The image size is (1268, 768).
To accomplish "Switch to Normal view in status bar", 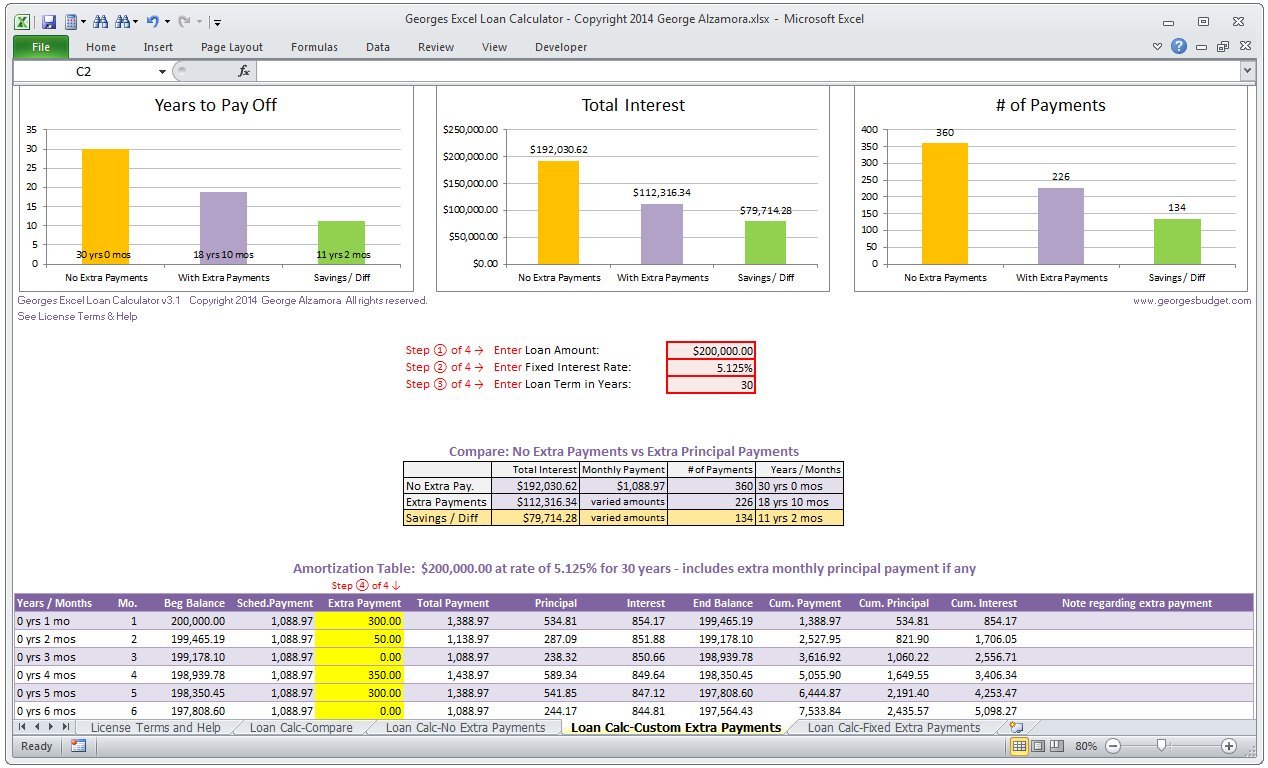I will pyautogui.click(x=1019, y=746).
